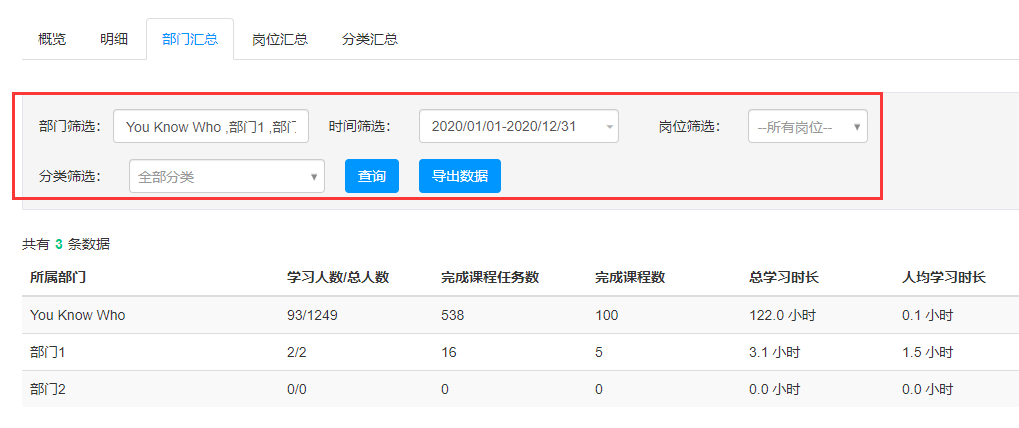Select the You Know Who department cell
This screenshot has height=428, width=1019.
click(x=77, y=316)
